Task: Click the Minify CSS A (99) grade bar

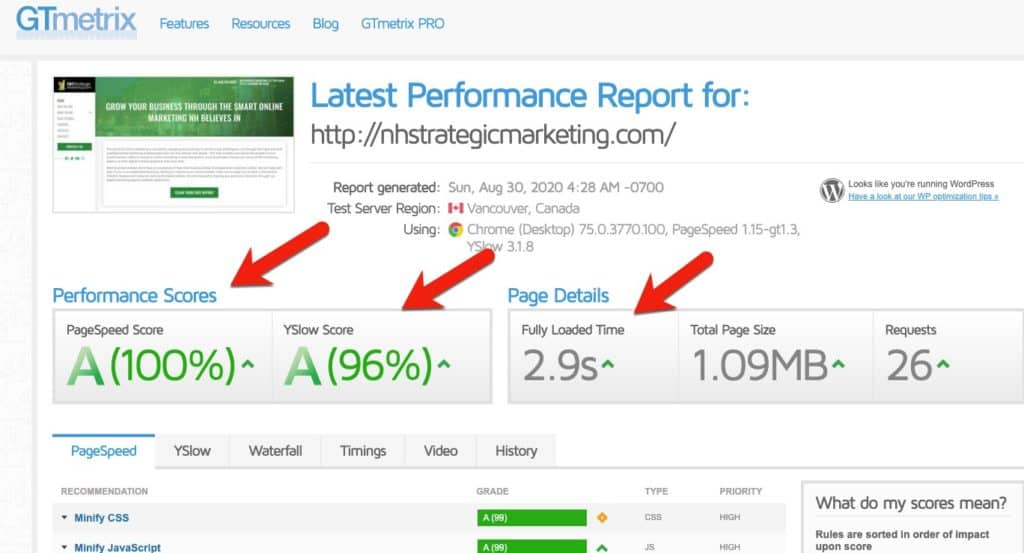Action: [532, 518]
